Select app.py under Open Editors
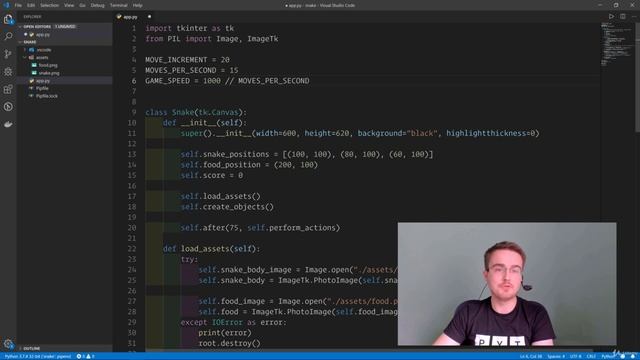640x360 pixels. 42,35
